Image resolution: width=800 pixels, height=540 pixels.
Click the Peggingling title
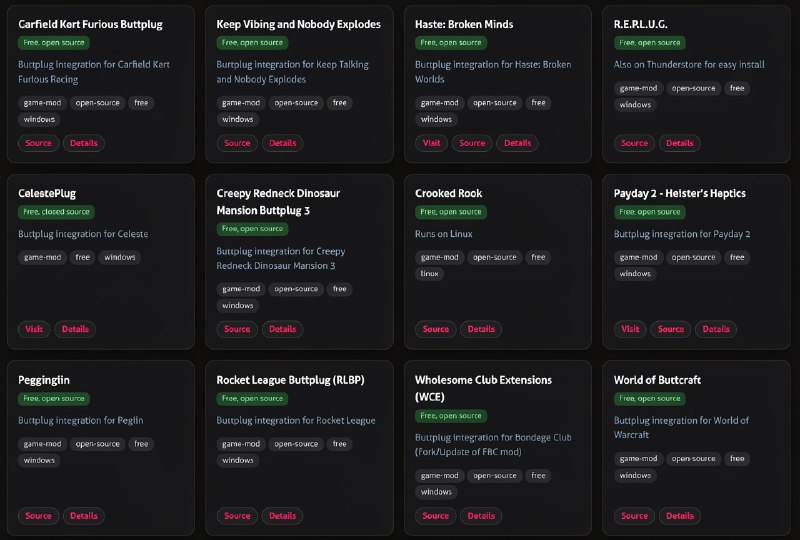(x=44, y=380)
